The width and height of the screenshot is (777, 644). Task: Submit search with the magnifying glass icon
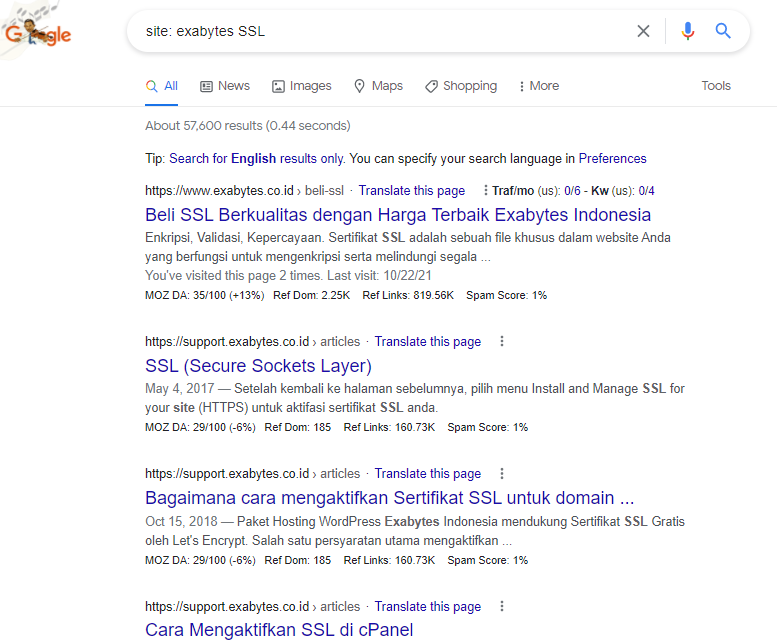pos(723,31)
